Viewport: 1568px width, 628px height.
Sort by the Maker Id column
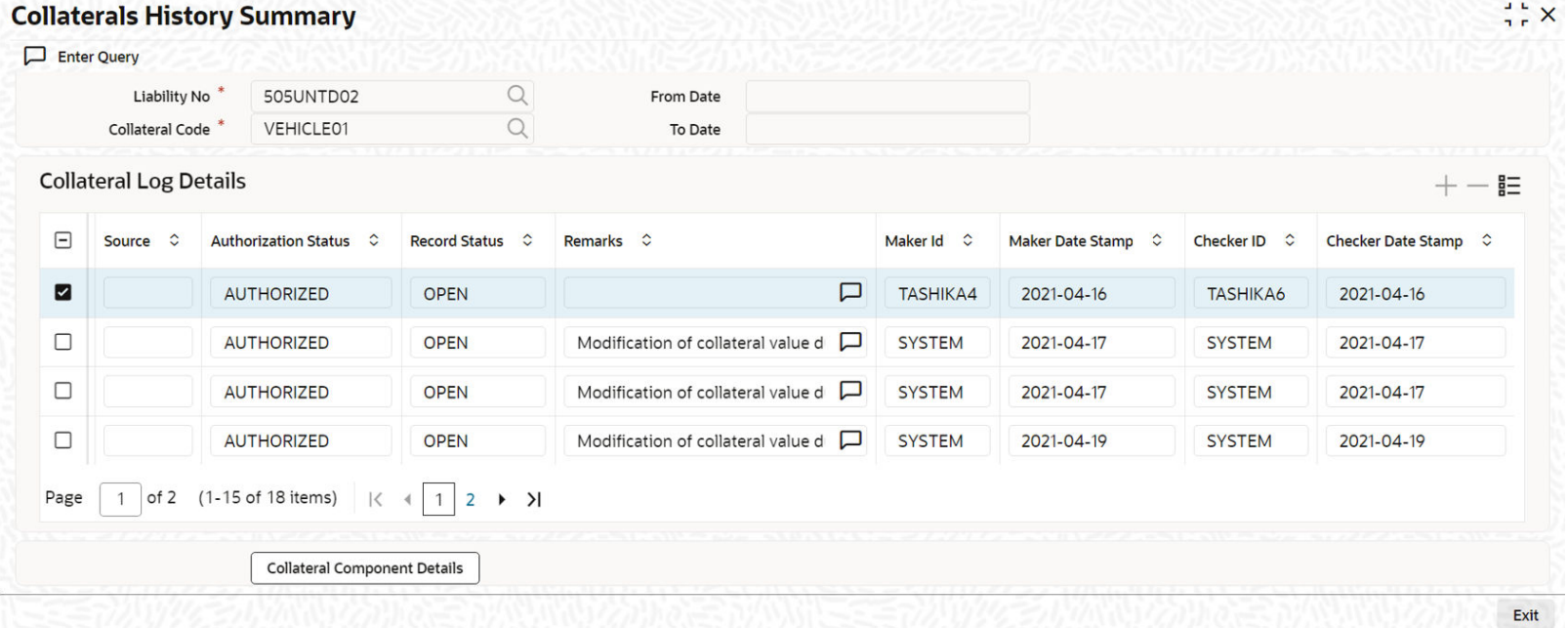[x=968, y=240]
